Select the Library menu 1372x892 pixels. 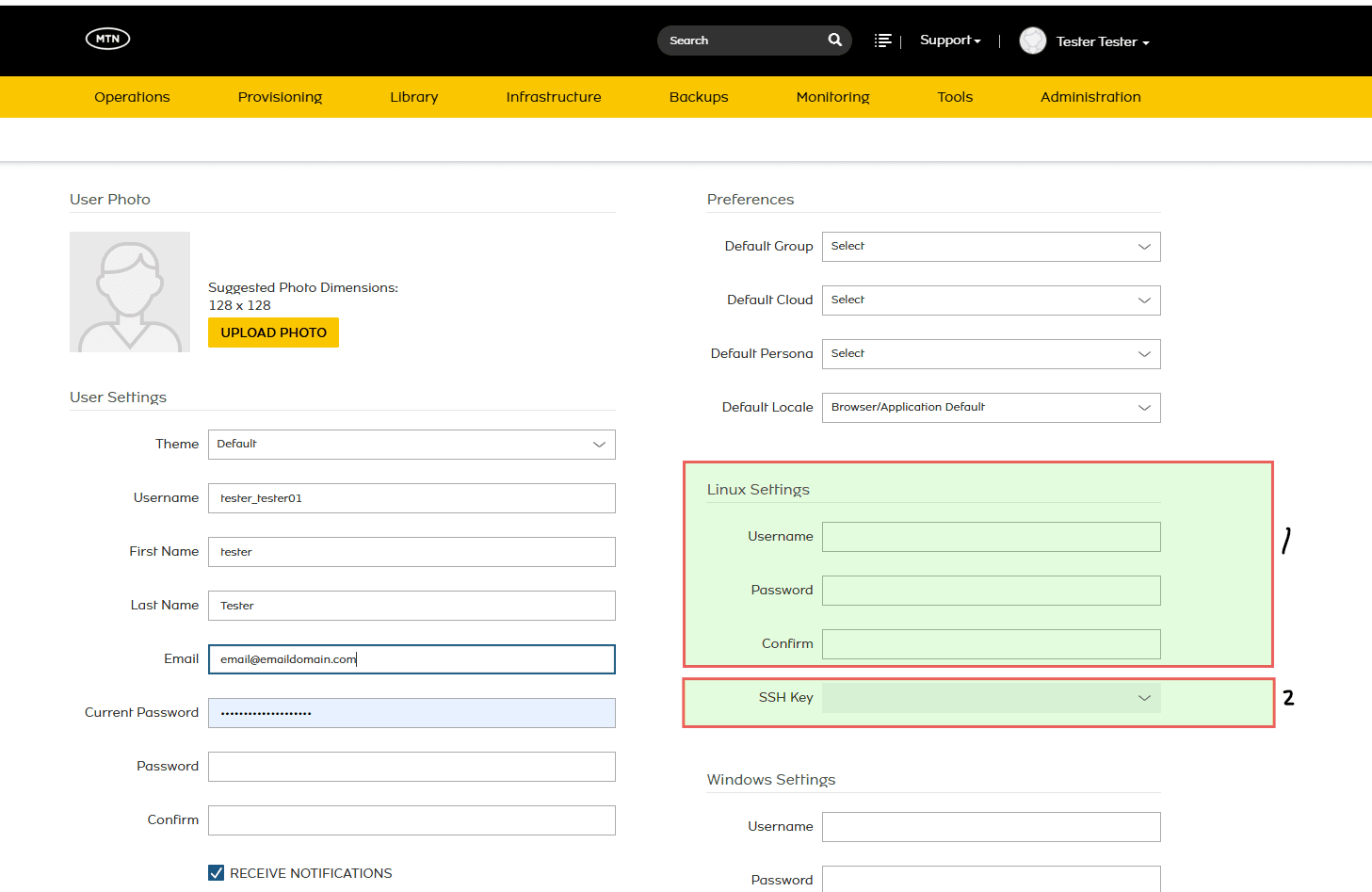(414, 97)
